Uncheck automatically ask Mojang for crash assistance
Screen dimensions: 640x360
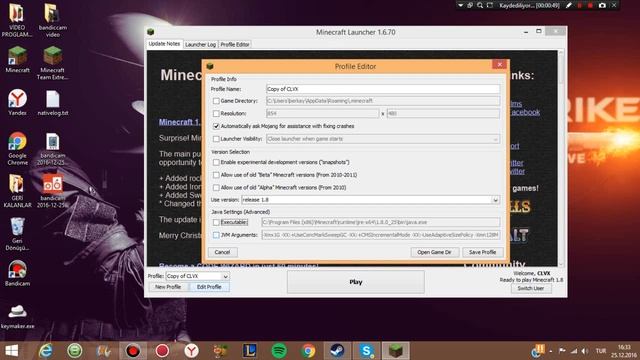pyautogui.click(x=216, y=126)
